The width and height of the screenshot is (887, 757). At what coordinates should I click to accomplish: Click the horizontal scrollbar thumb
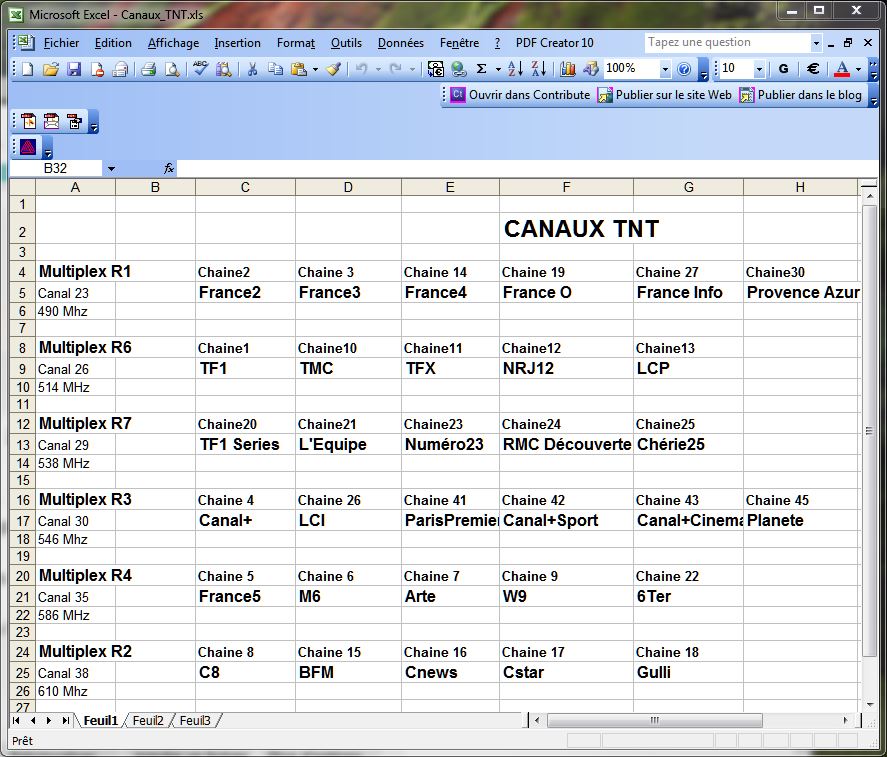(655, 720)
